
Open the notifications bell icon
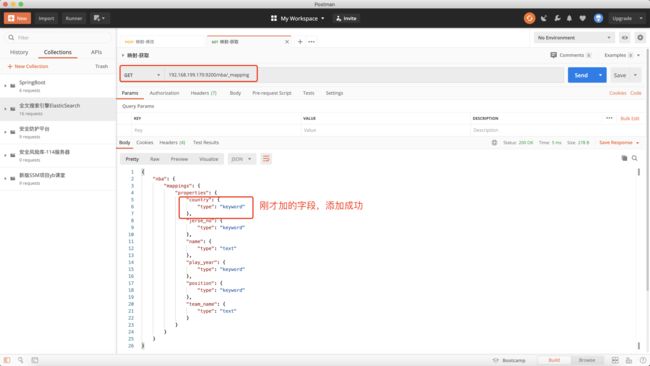(569, 18)
